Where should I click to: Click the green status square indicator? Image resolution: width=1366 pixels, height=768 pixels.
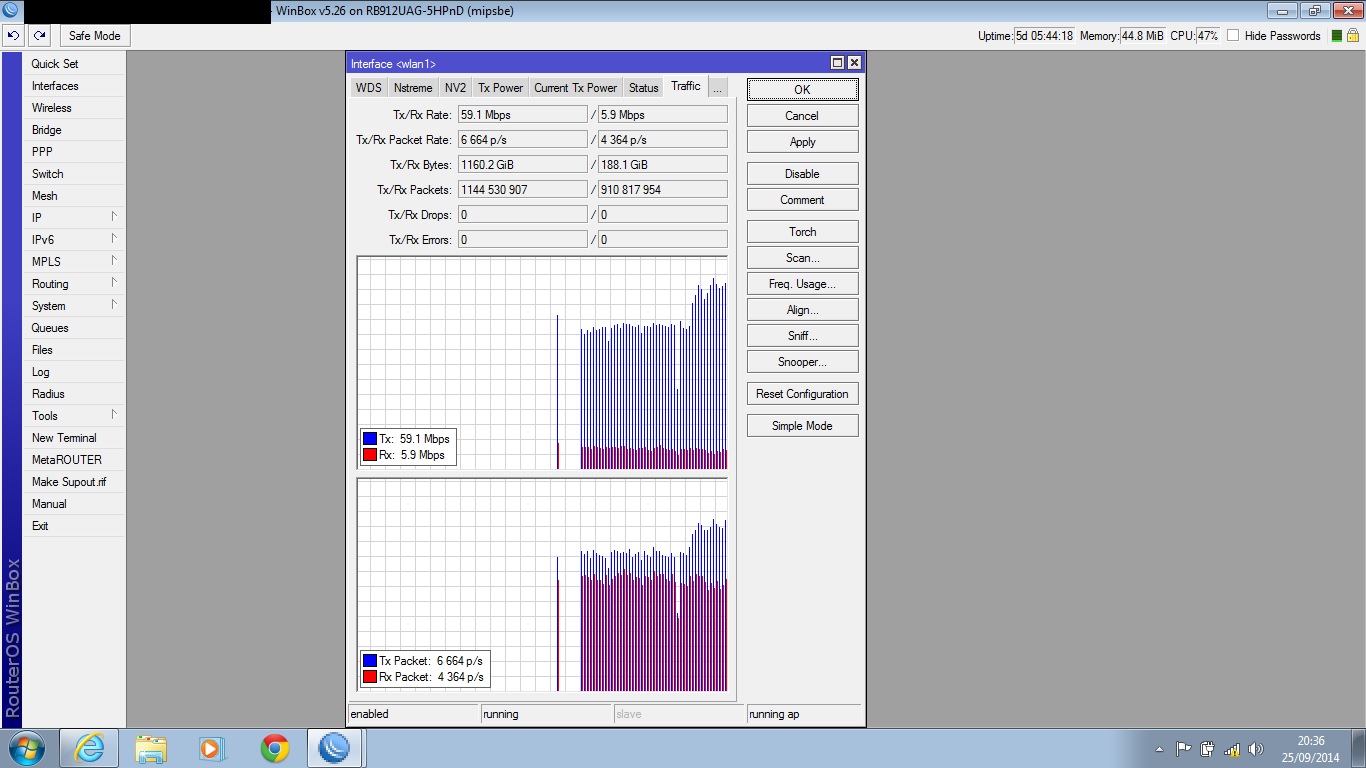pos(1337,36)
